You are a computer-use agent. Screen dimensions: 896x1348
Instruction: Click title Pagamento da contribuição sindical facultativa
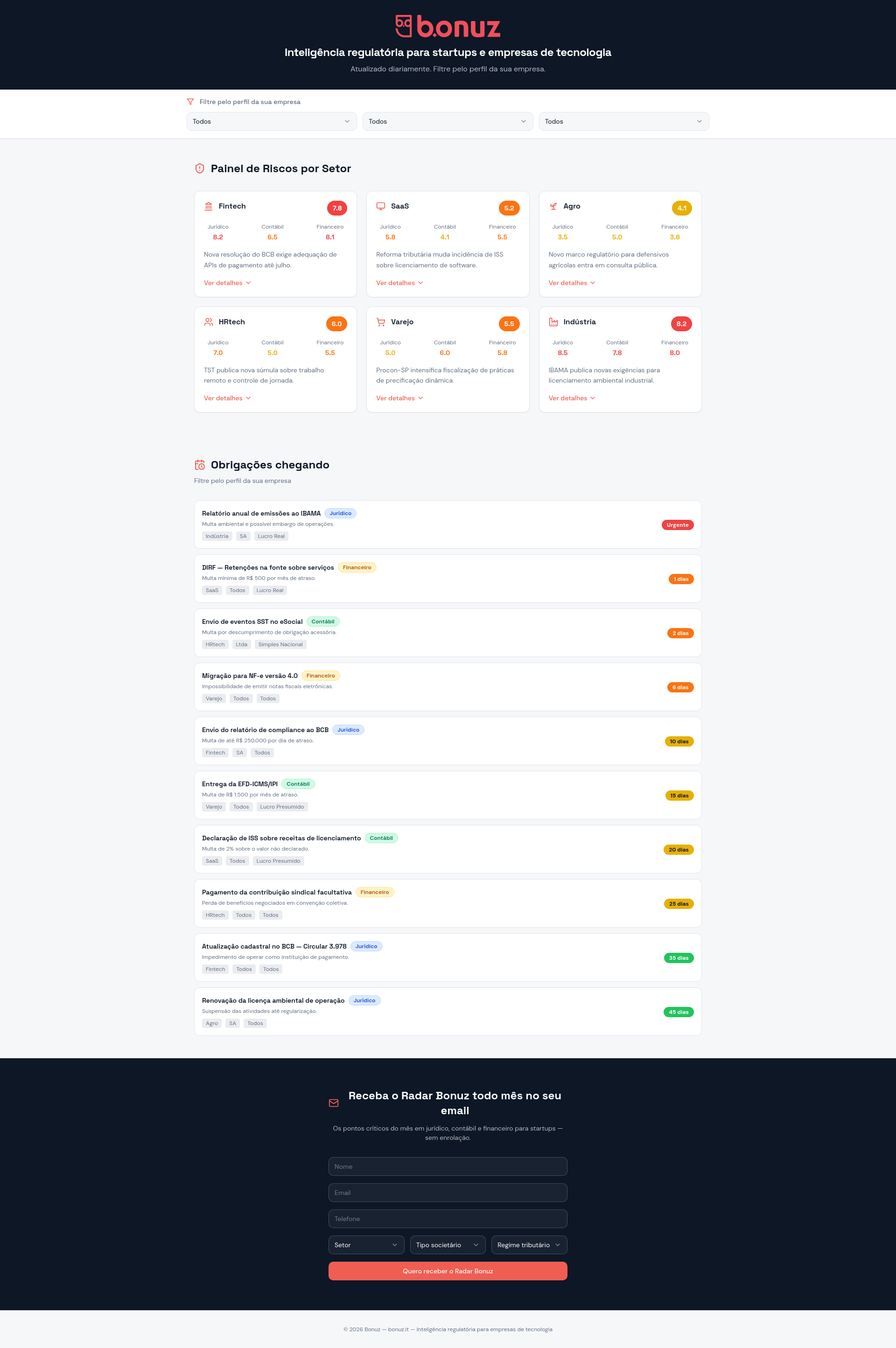(x=277, y=892)
